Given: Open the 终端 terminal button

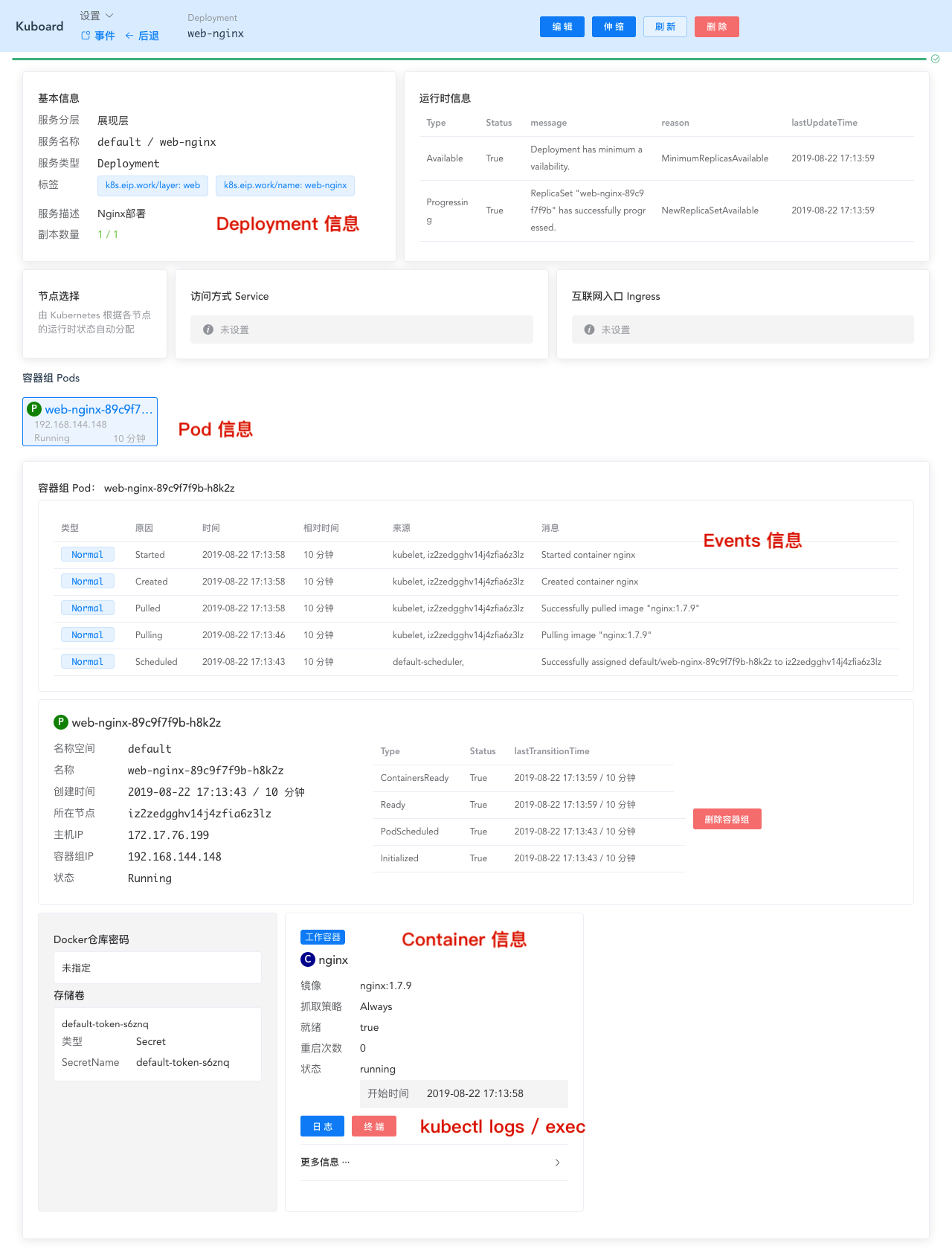Looking at the screenshot, I should click(374, 1126).
